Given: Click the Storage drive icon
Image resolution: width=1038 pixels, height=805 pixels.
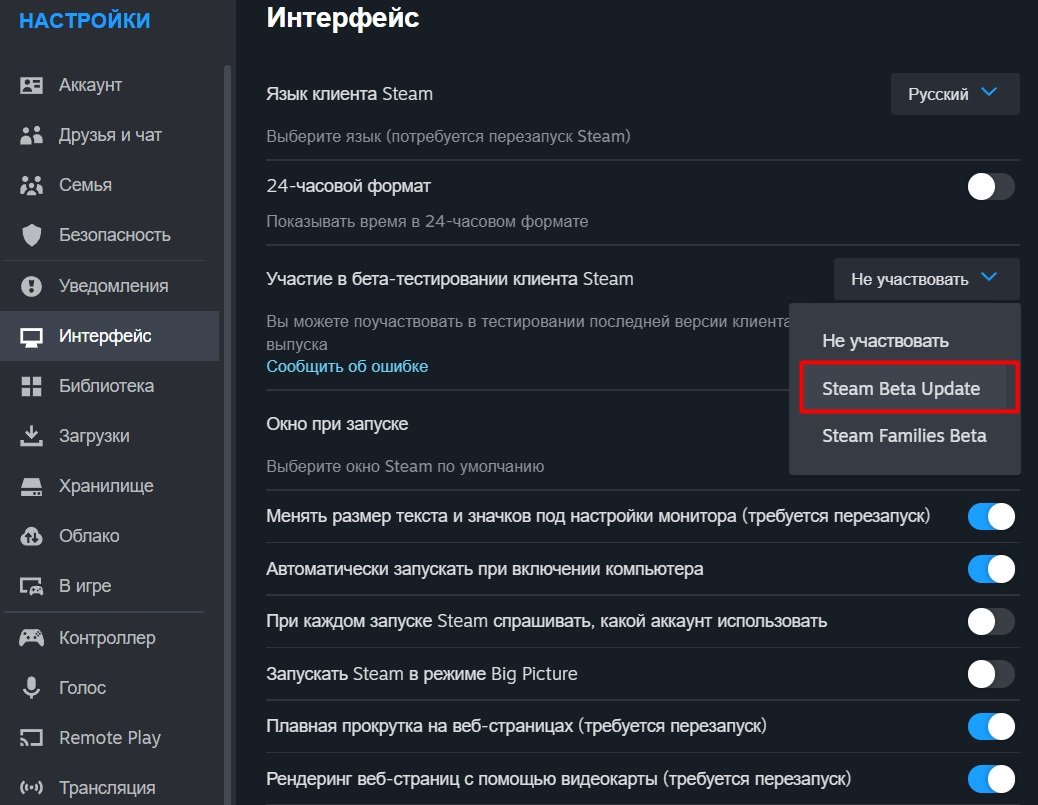Looking at the screenshot, I should click(x=31, y=487).
